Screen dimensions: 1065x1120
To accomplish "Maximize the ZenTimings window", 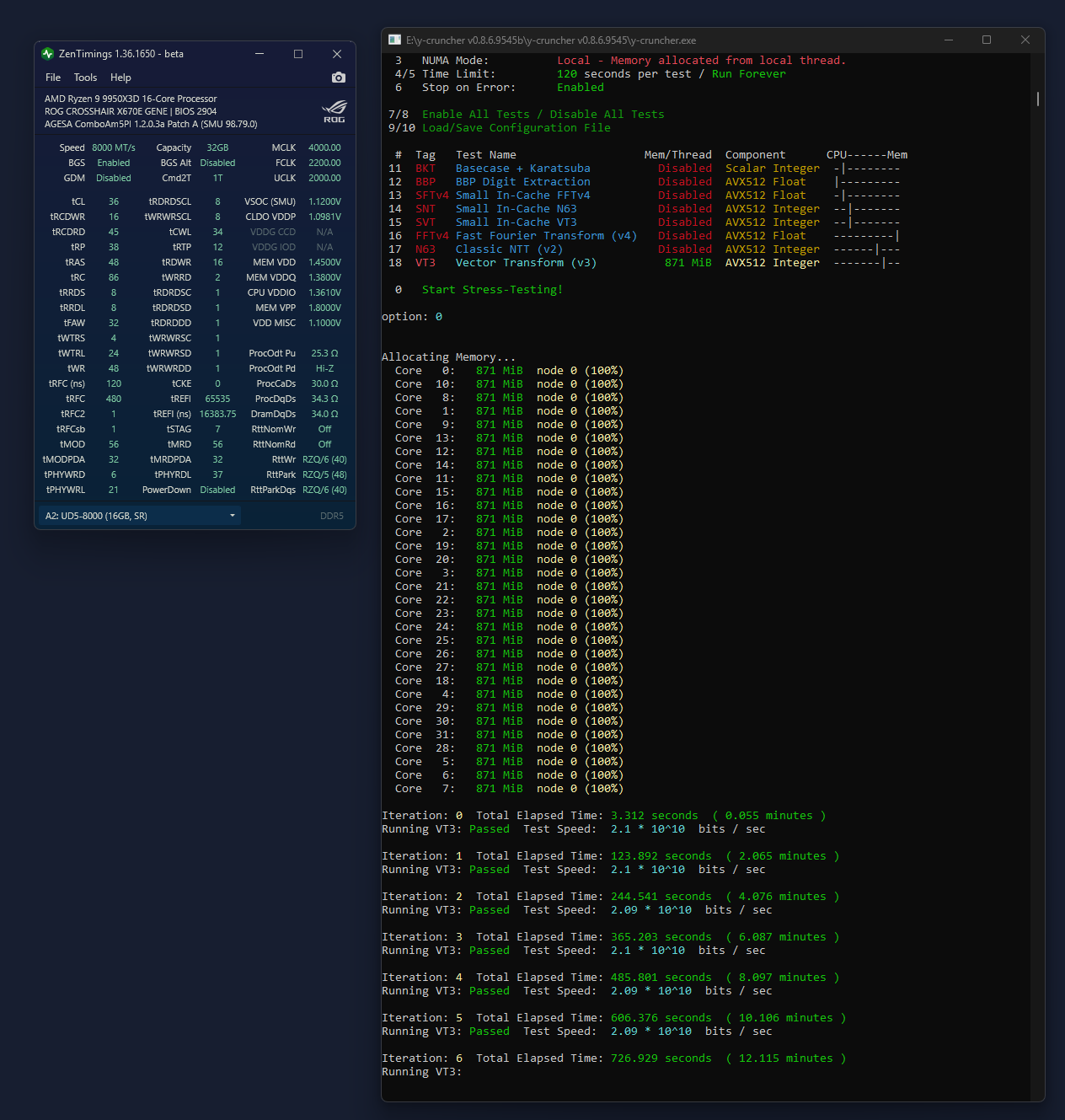I will [298, 54].
